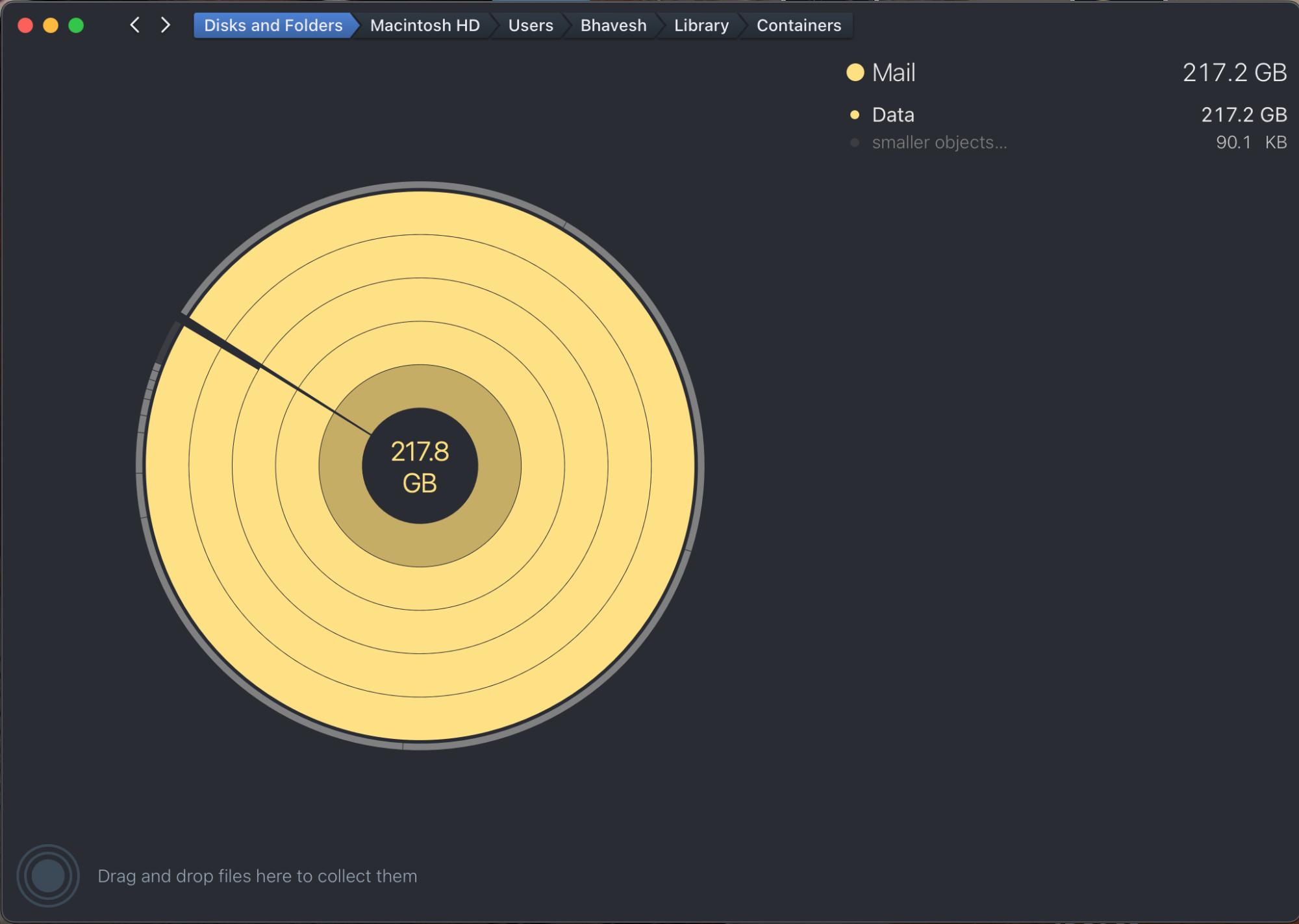Minimize window with the yellow button
This screenshot has height=924, width=1299.
pos(51,25)
